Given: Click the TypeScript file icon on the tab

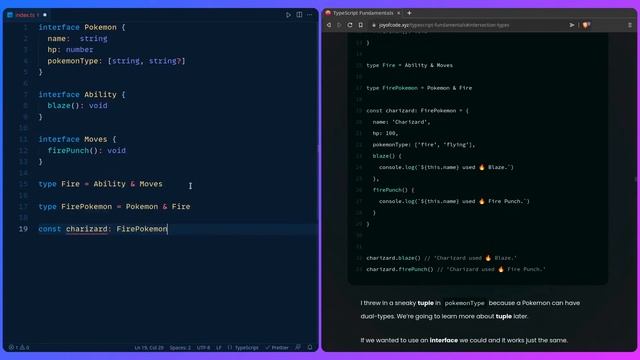Looking at the screenshot, I should pyautogui.click(x=10, y=15).
